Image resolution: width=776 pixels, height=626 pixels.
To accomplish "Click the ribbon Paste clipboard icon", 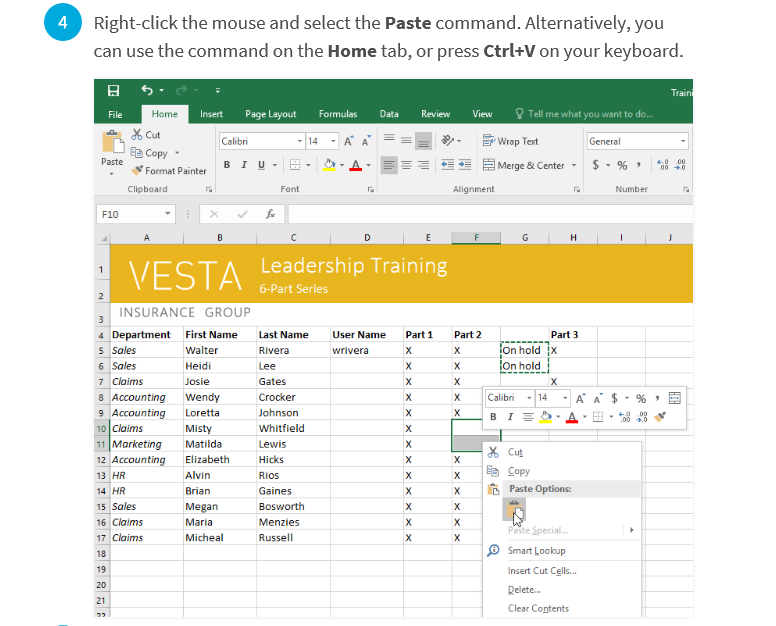I will (x=112, y=142).
